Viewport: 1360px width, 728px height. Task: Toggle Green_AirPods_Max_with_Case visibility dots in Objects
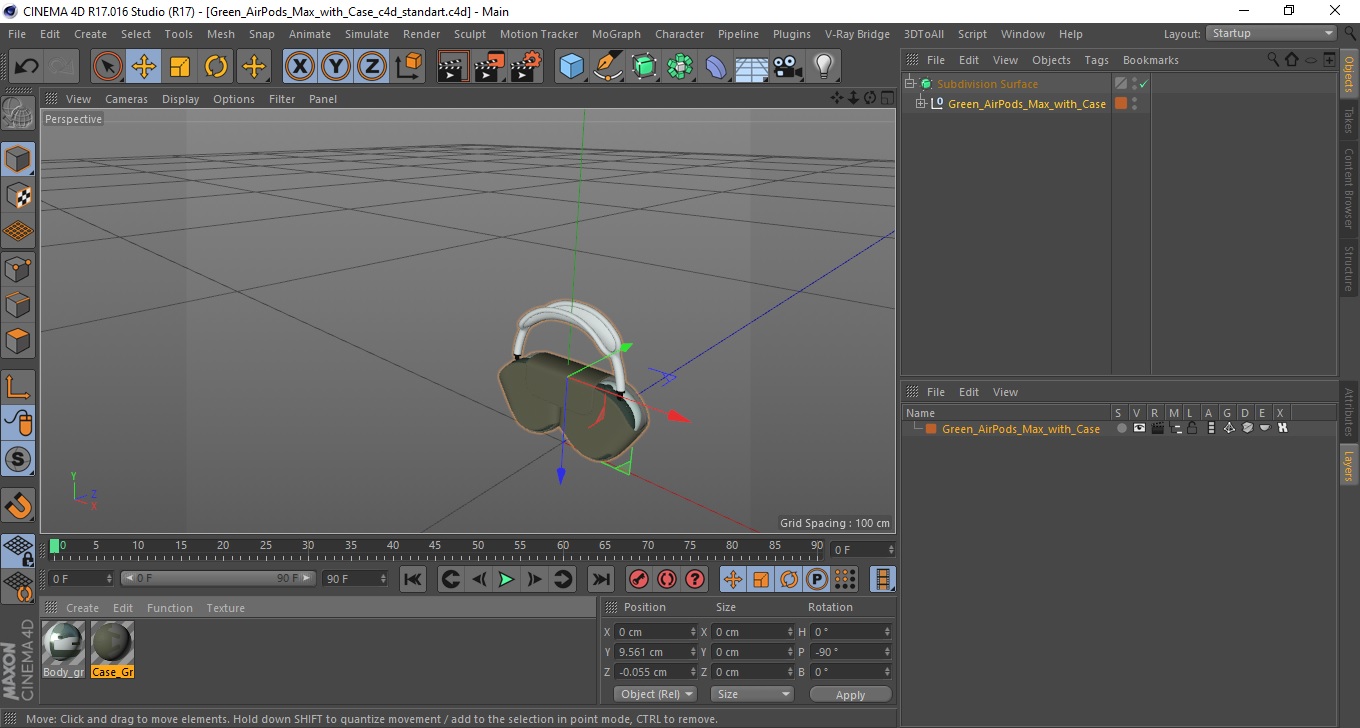tap(1134, 104)
